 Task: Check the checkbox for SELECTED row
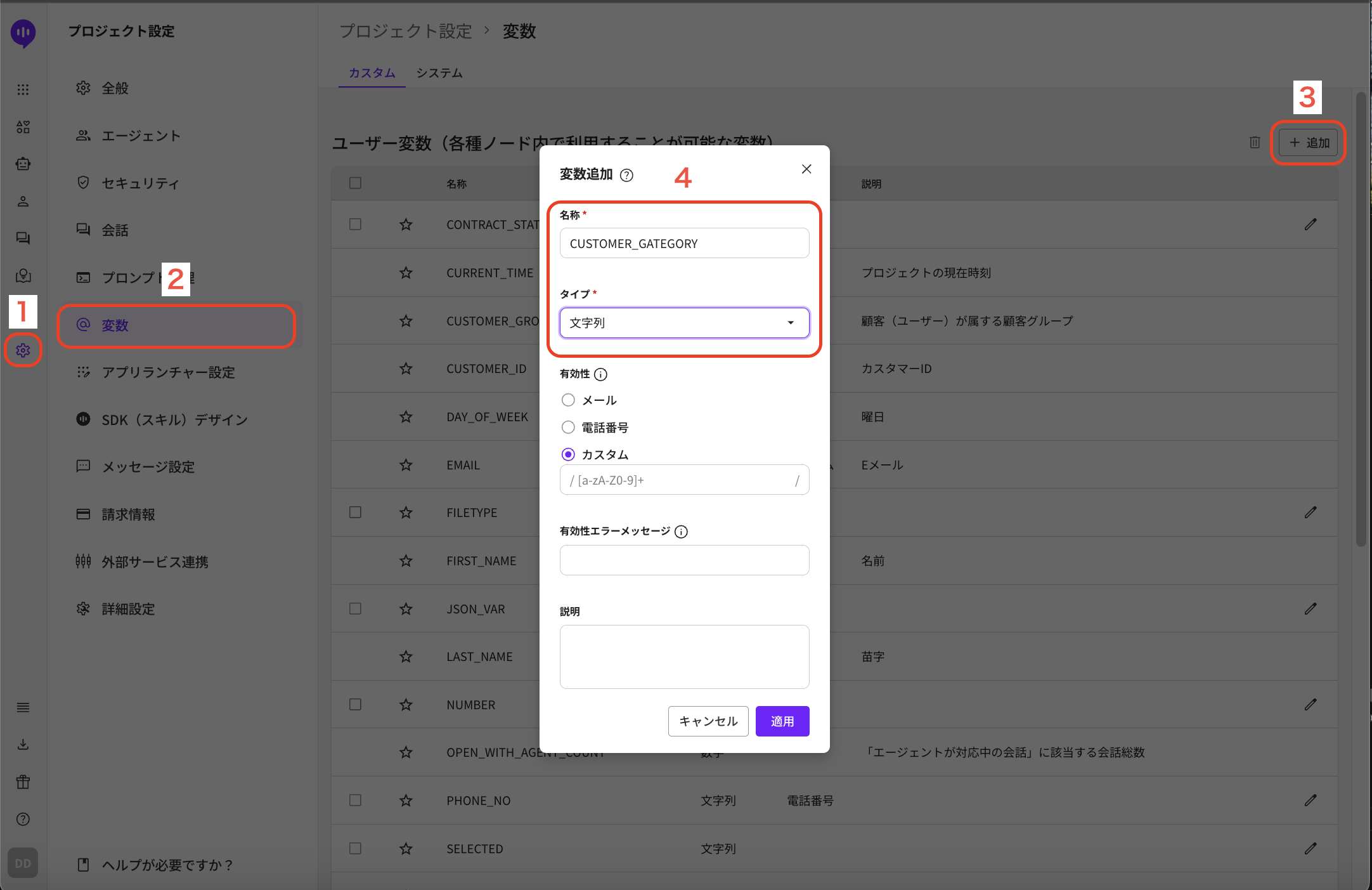355,849
